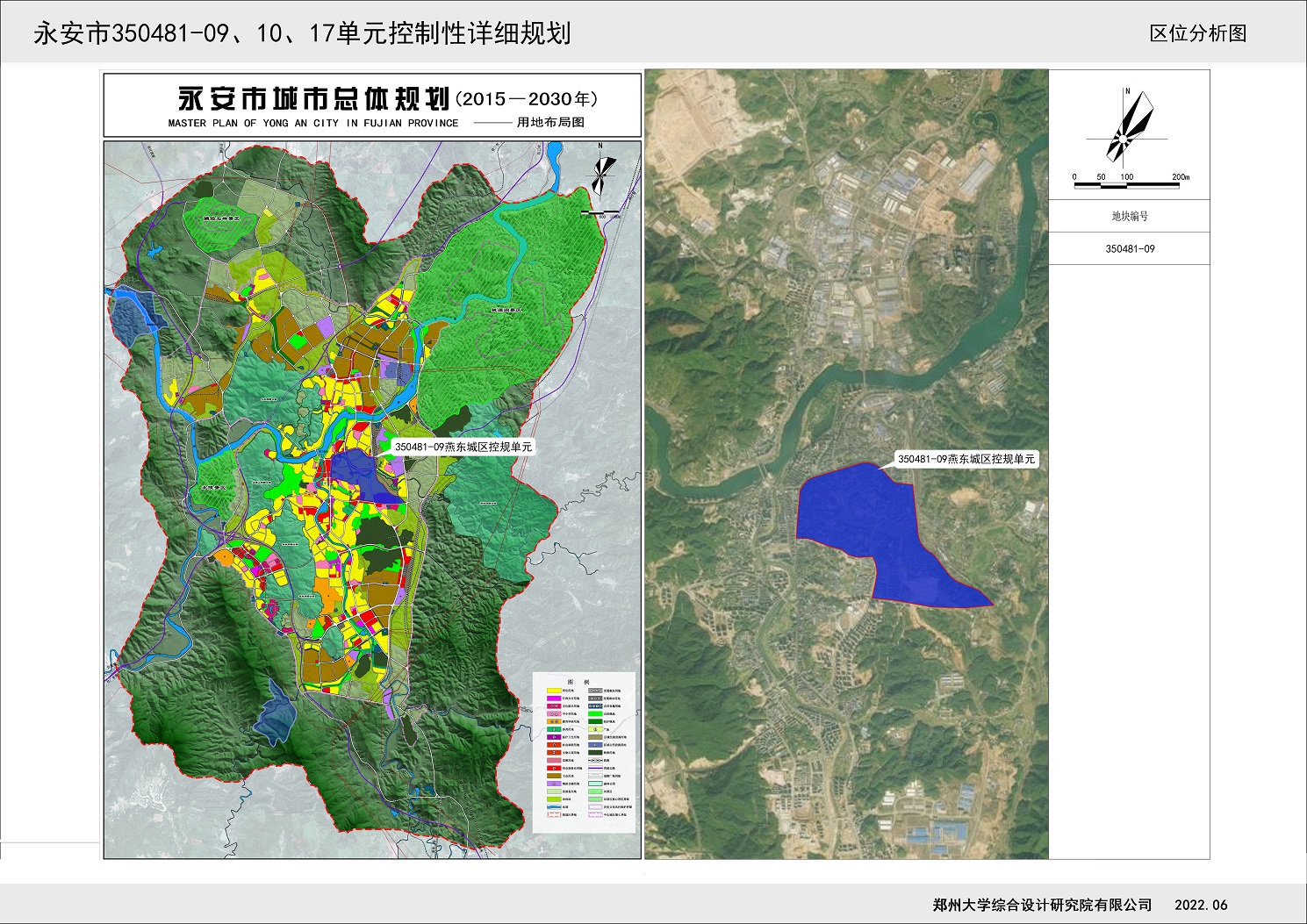Click the 郑州大学综合设计研究院有限公司 footer text
Screen dimensions: 1307x924
[1042, 905]
